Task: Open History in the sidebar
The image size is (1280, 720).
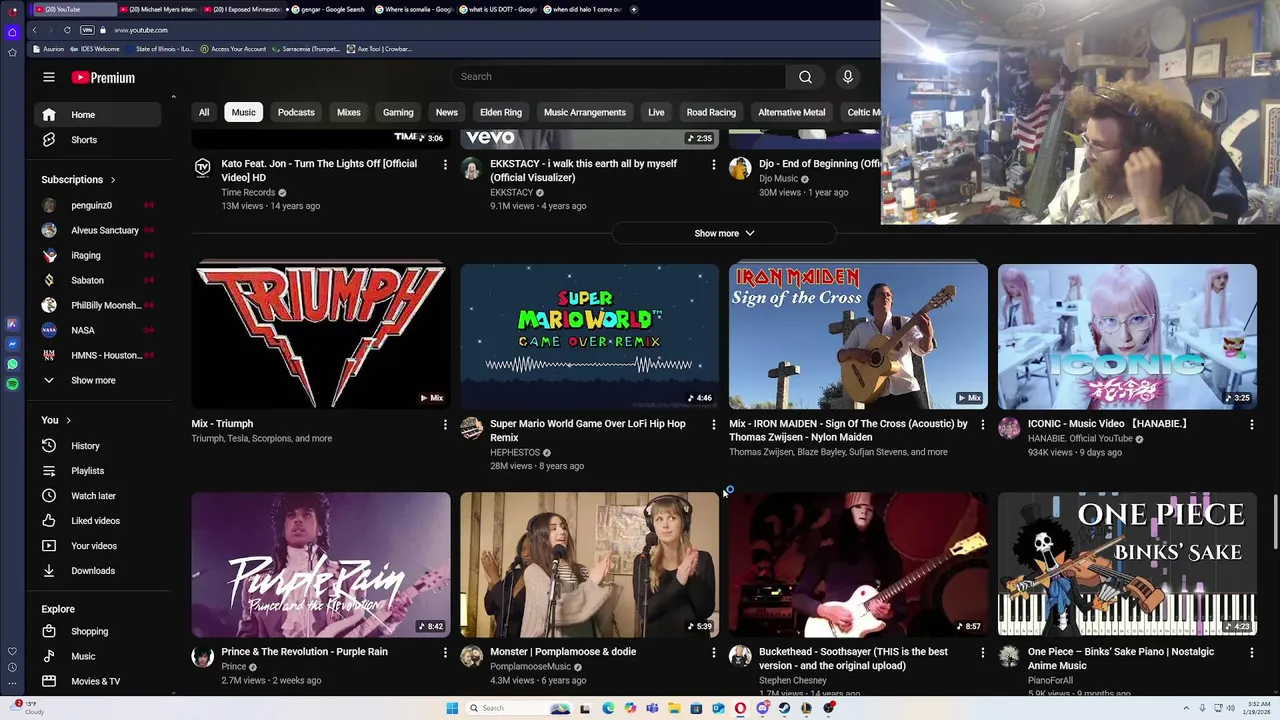Action: (x=98, y=446)
